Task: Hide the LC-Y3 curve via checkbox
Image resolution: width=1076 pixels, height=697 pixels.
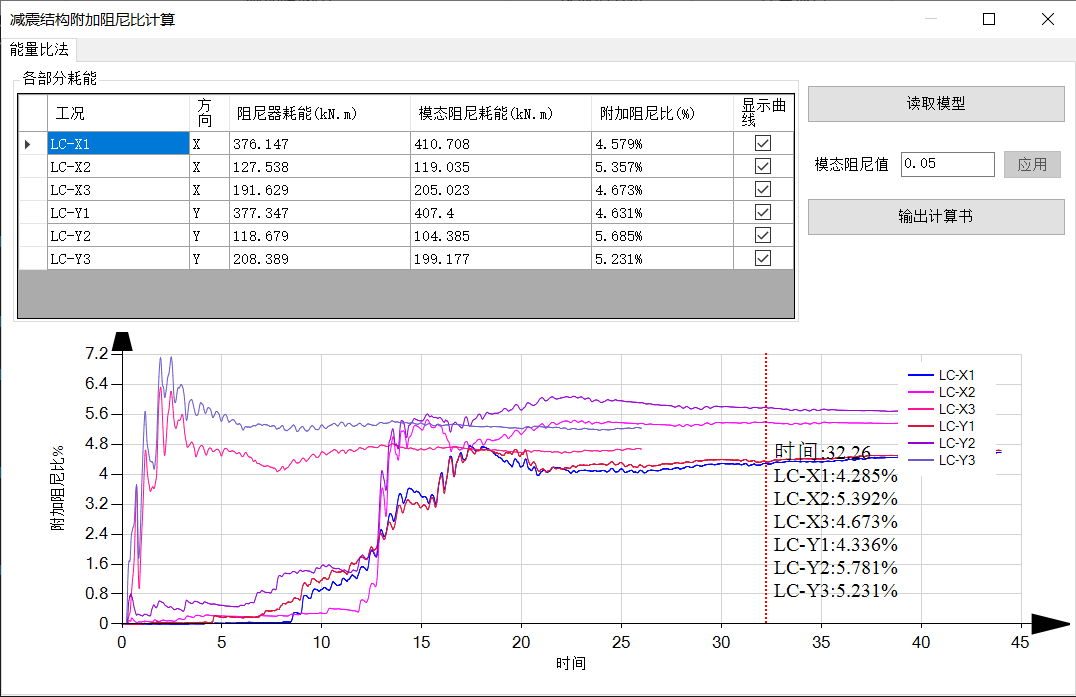Action: tap(763, 258)
